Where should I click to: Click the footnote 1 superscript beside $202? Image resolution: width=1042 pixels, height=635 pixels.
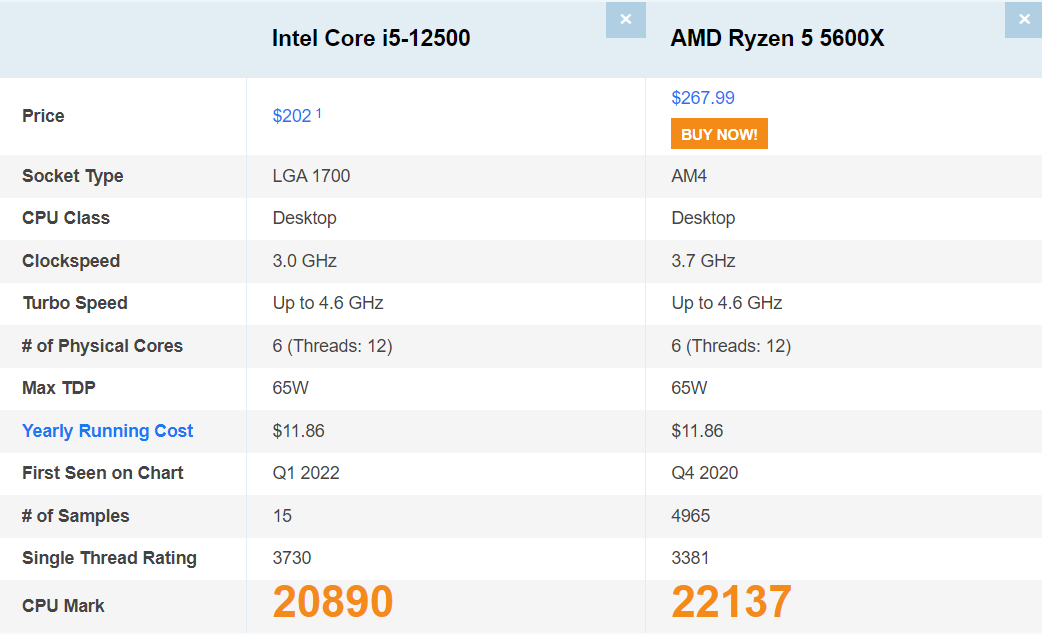tap(319, 114)
